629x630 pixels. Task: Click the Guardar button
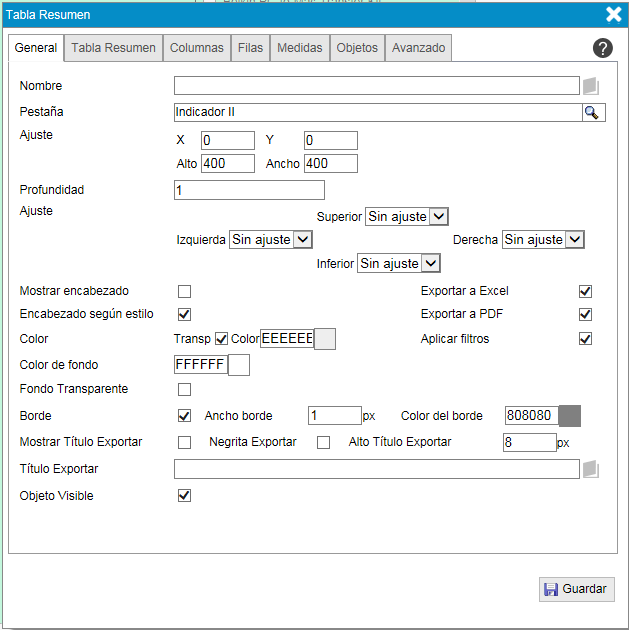pos(576,589)
